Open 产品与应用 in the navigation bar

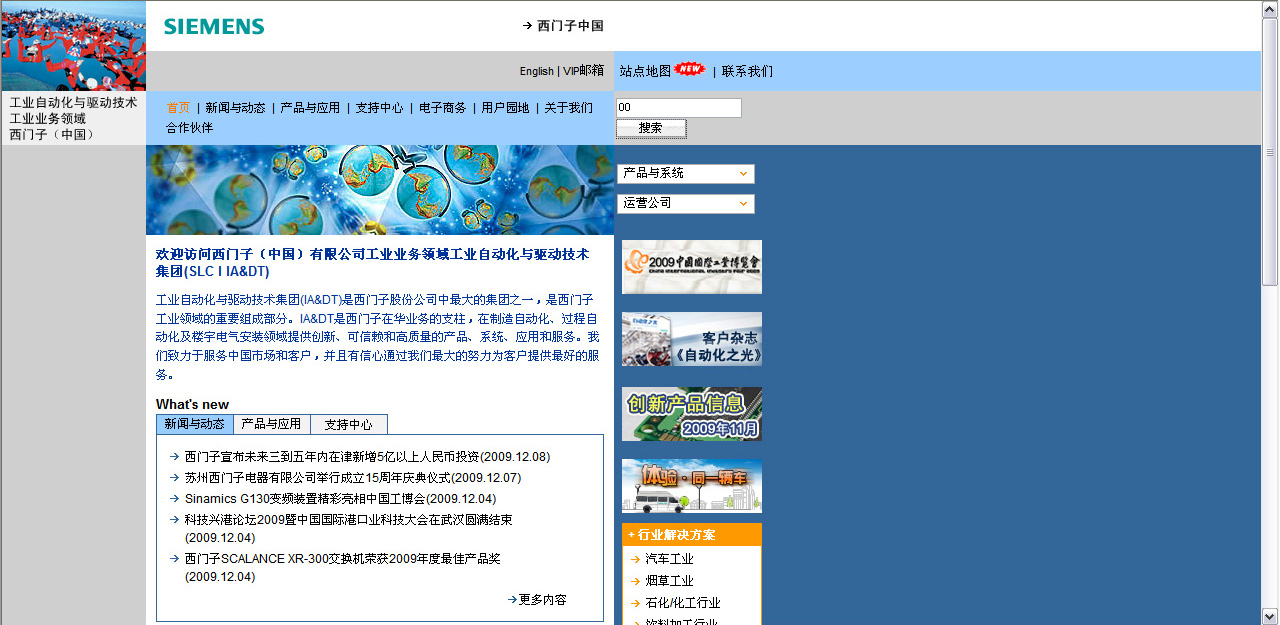click(310, 108)
